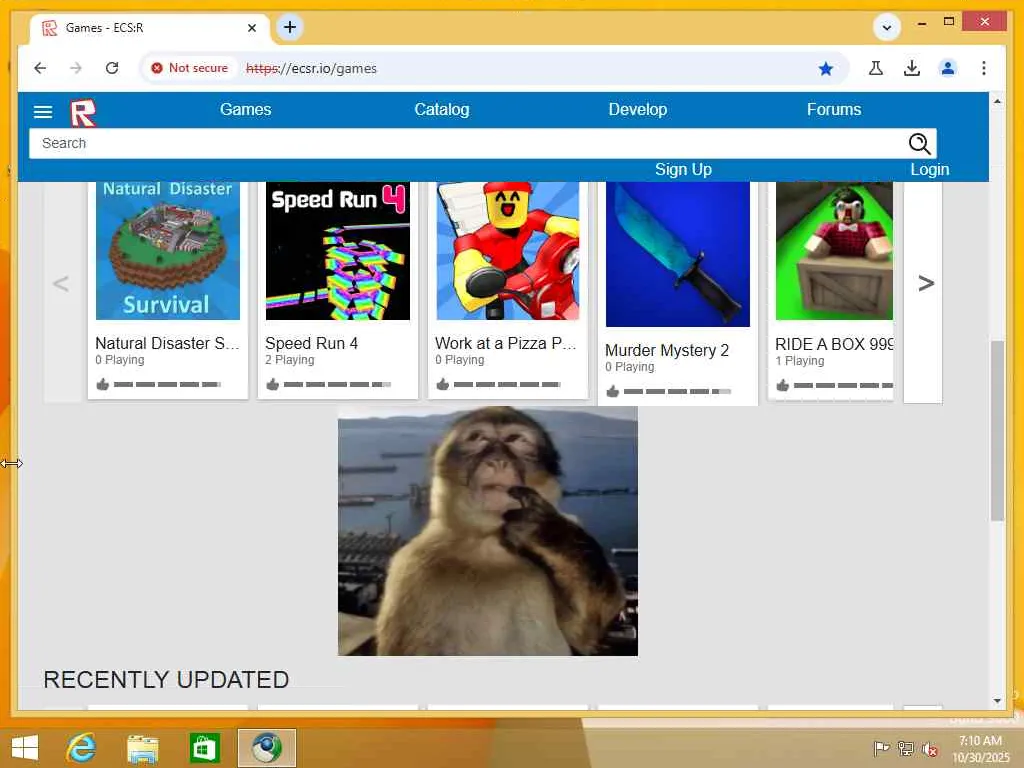Click the scrollbar up arrow
Viewport: 1024px width, 768px height.
click(997, 101)
